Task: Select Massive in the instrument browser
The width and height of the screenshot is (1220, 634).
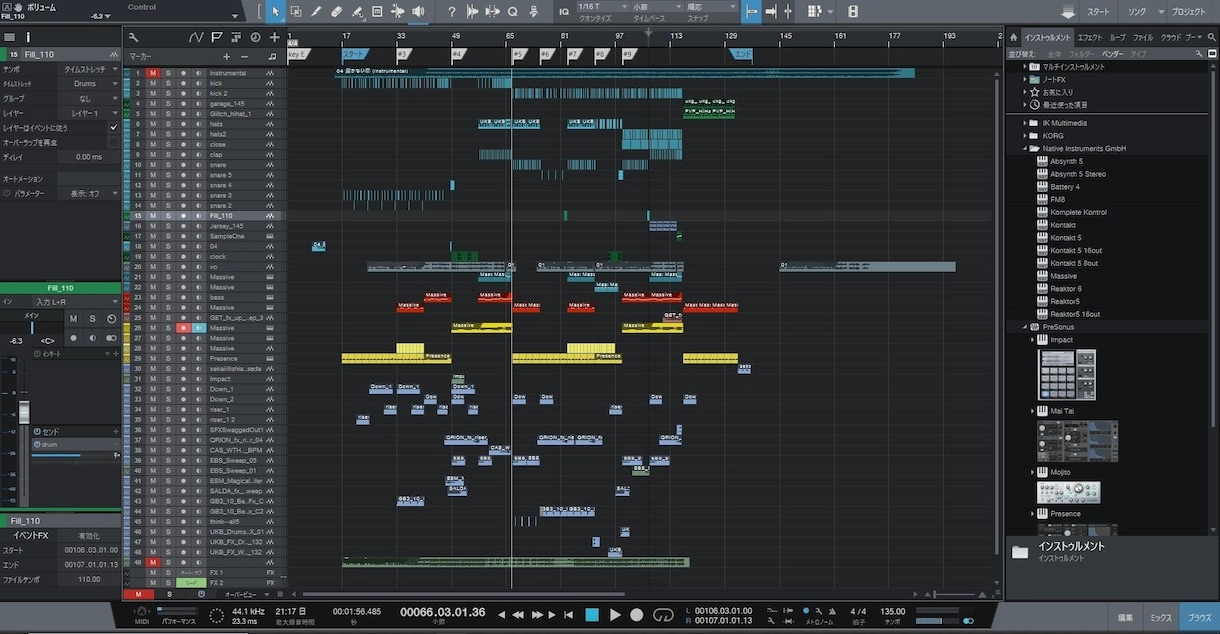Action: [x=1064, y=276]
